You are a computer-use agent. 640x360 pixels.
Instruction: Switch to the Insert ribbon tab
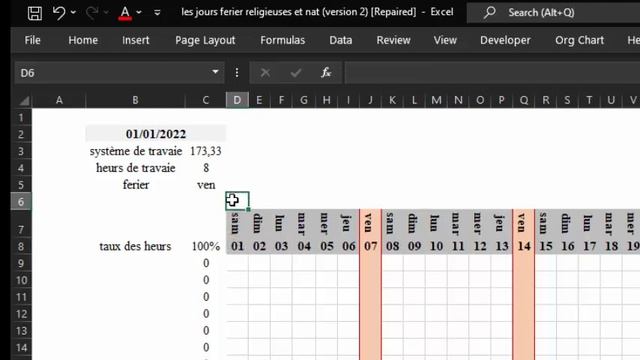(x=136, y=40)
